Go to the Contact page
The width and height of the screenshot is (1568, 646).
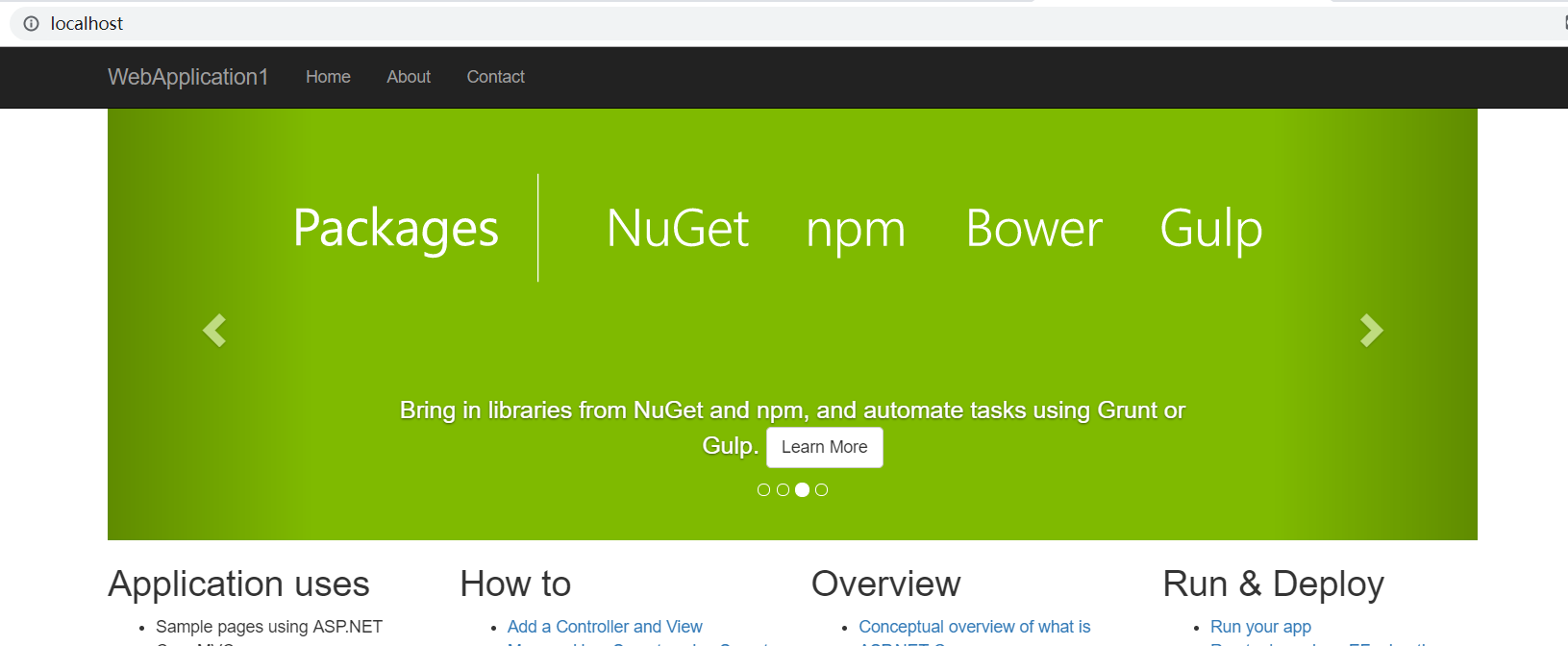coord(495,77)
